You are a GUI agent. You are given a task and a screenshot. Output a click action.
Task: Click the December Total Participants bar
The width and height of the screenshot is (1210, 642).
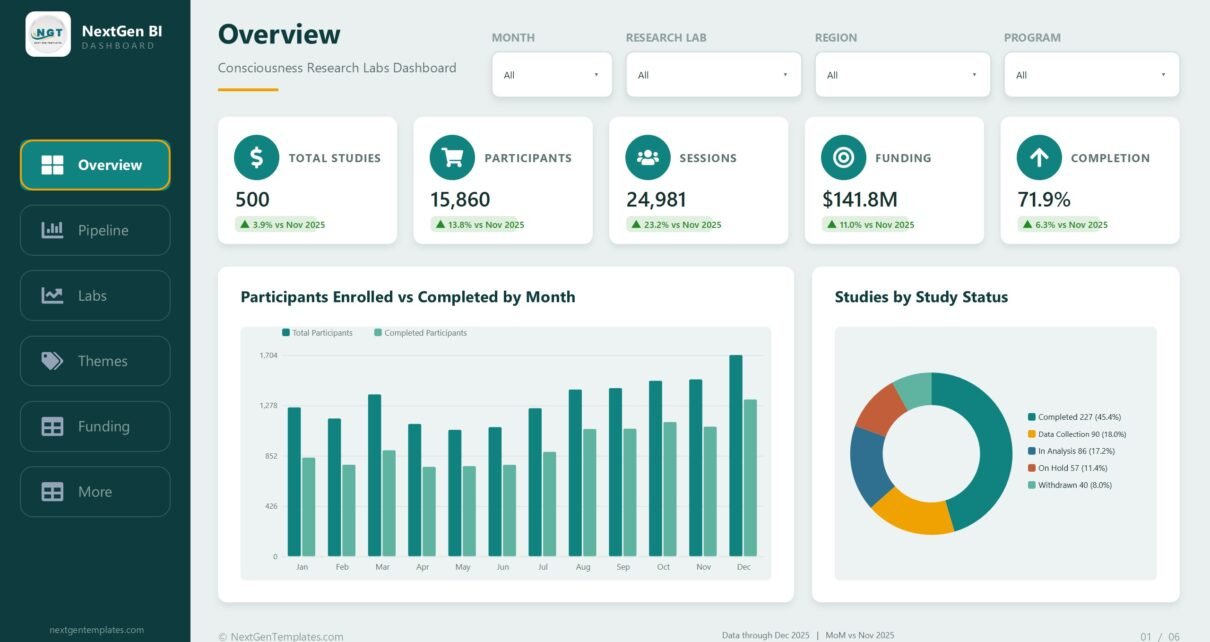coord(736,456)
